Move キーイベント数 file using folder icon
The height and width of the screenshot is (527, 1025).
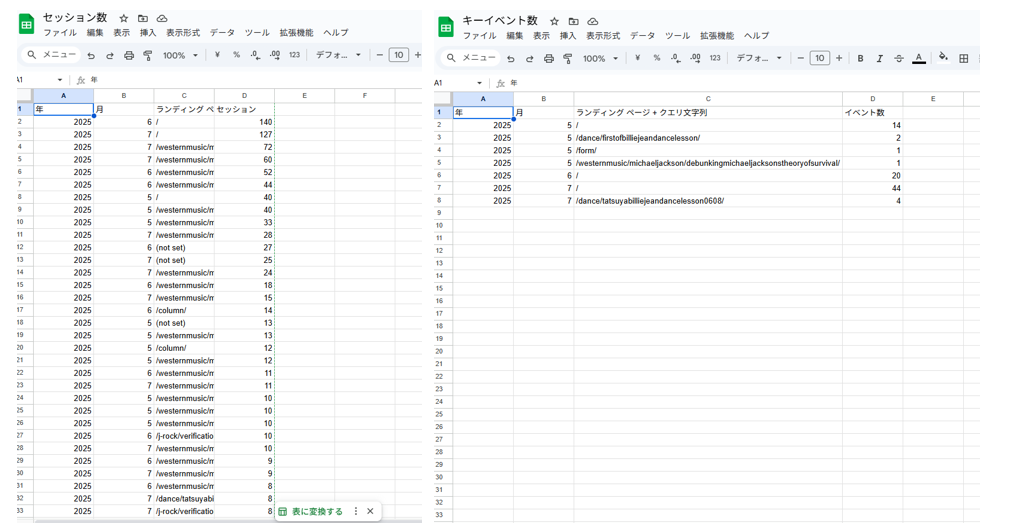[573, 21]
